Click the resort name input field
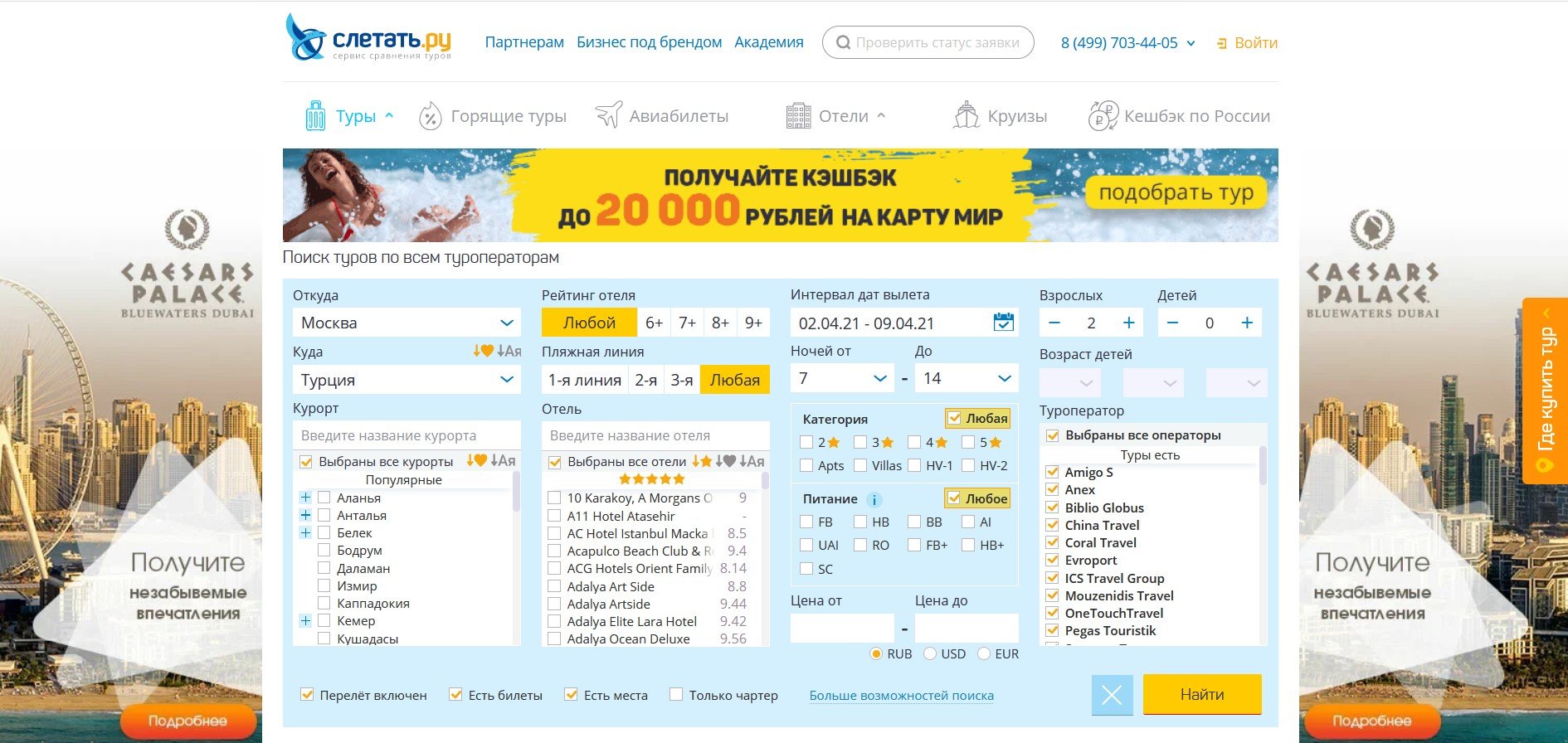 pos(407,435)
